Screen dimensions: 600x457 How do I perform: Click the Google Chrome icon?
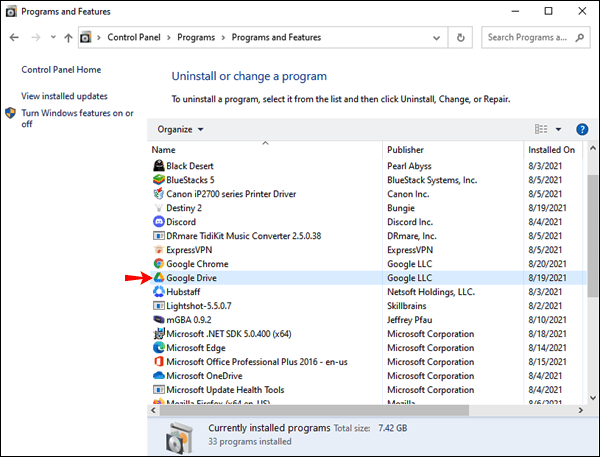158,264
